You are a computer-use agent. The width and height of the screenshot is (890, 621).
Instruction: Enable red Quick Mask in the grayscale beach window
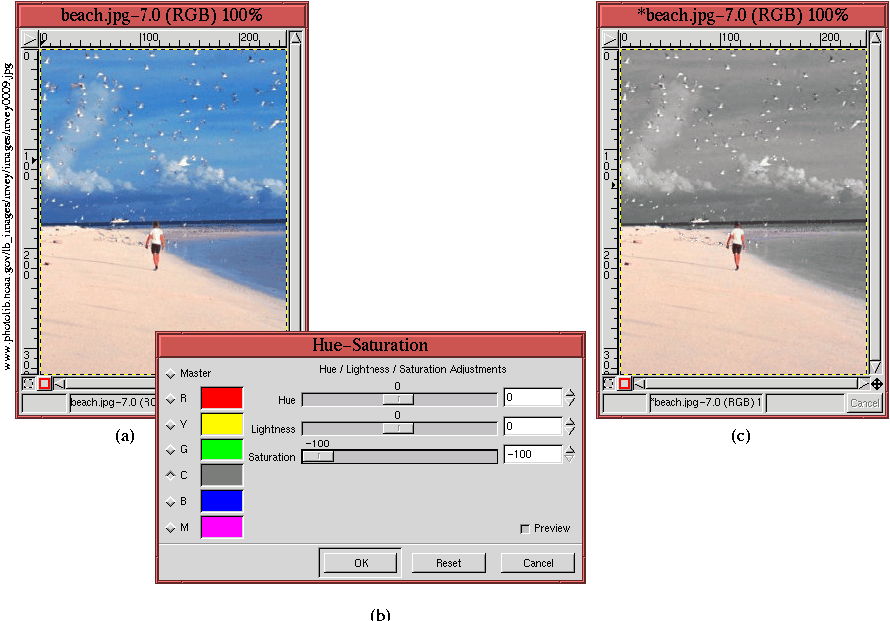click(624, 383)
